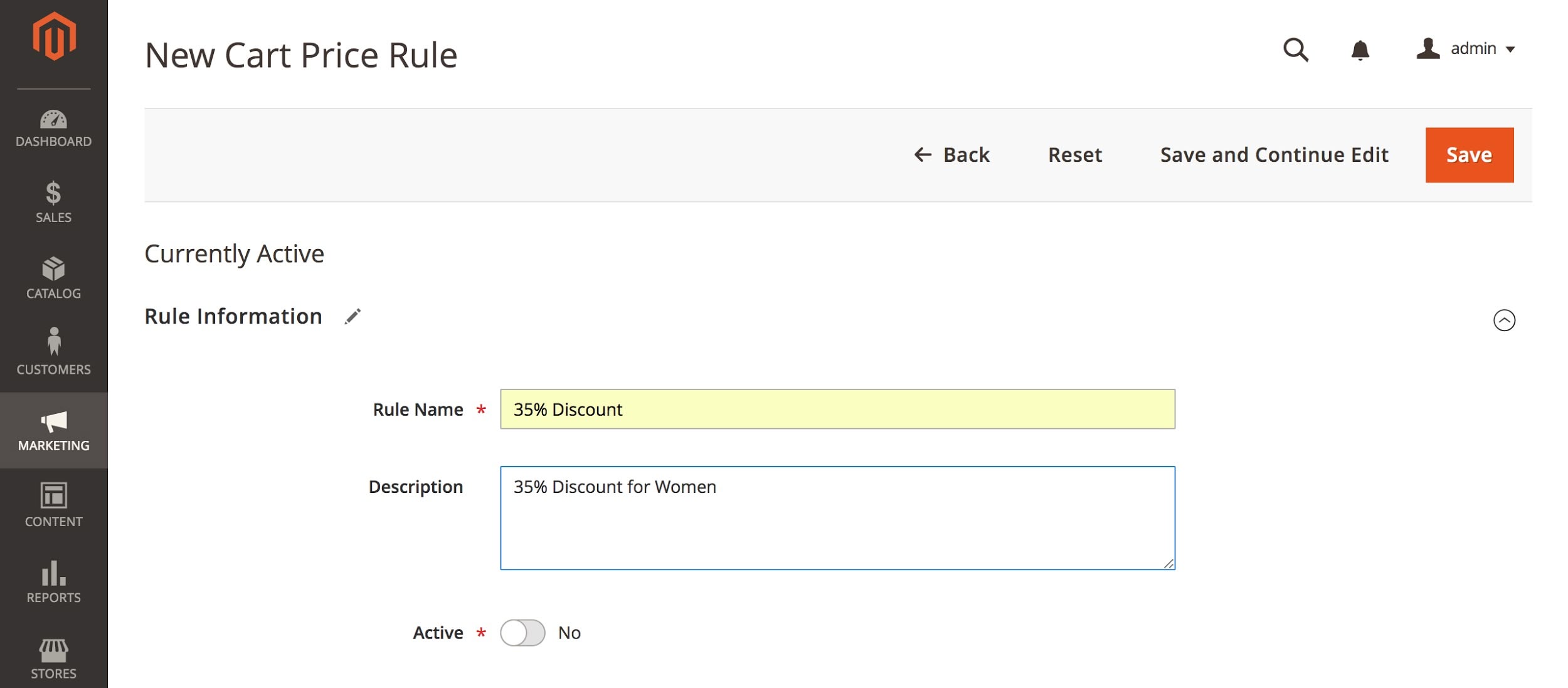Collapse the Rule Information section

1504,320
